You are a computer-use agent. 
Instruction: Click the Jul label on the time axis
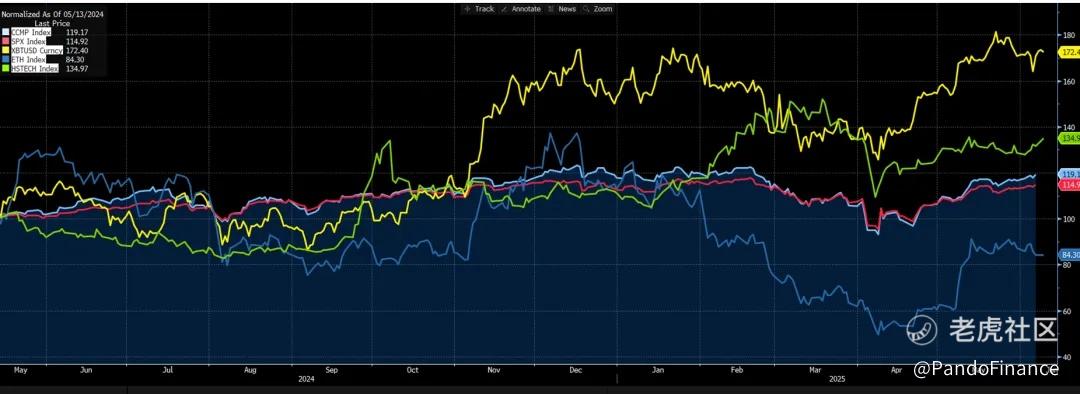pos(167,370)
